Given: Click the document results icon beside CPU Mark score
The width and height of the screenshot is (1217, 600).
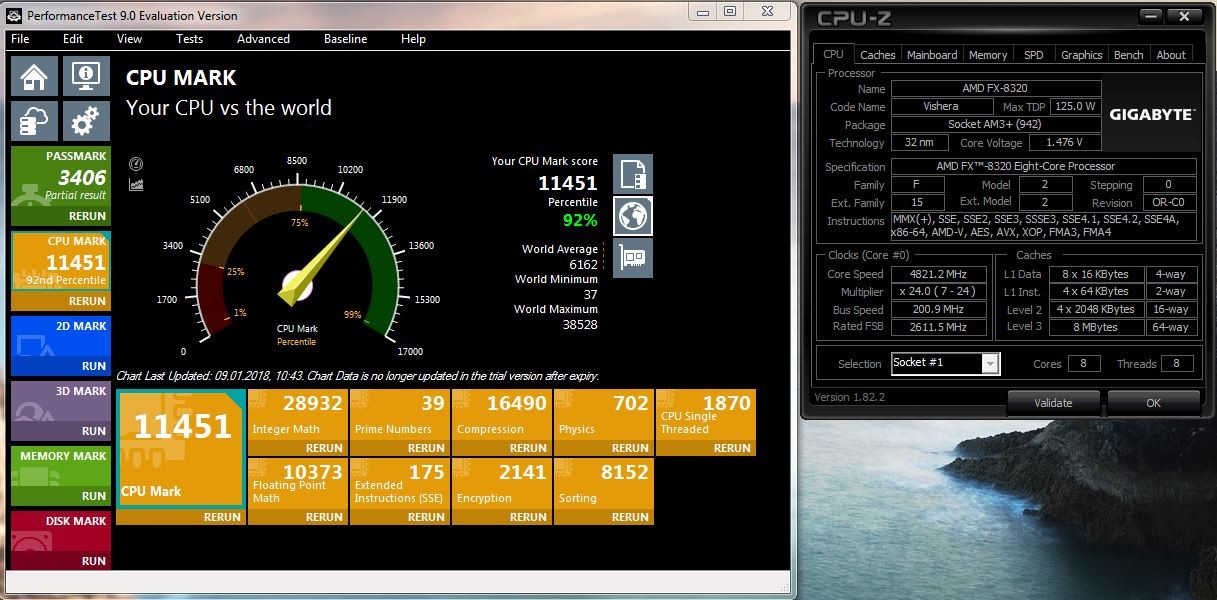Looking at the screenshot, I should coord(632,174).
